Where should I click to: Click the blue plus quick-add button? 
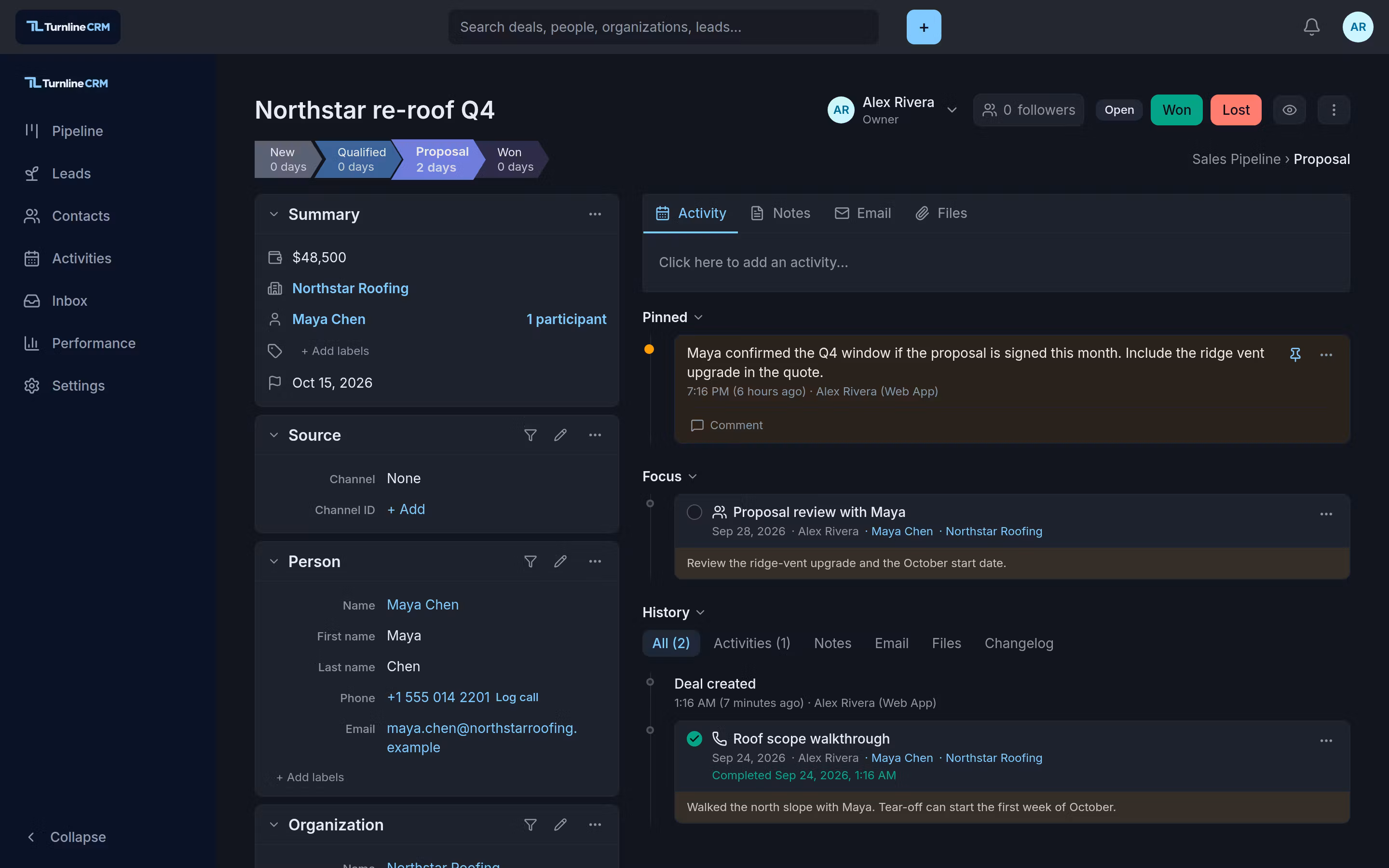(x=924, y=27)
